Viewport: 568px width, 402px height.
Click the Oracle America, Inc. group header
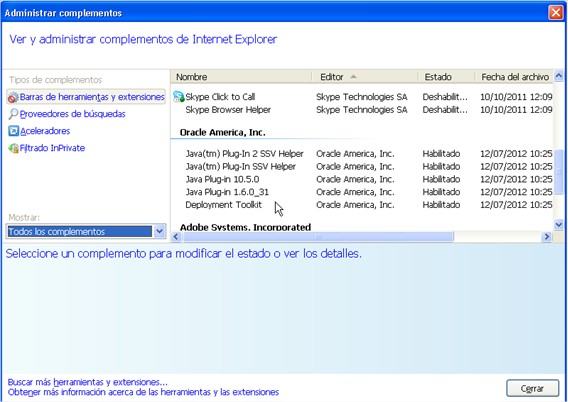pyautogui.click(x=222, y=133)
